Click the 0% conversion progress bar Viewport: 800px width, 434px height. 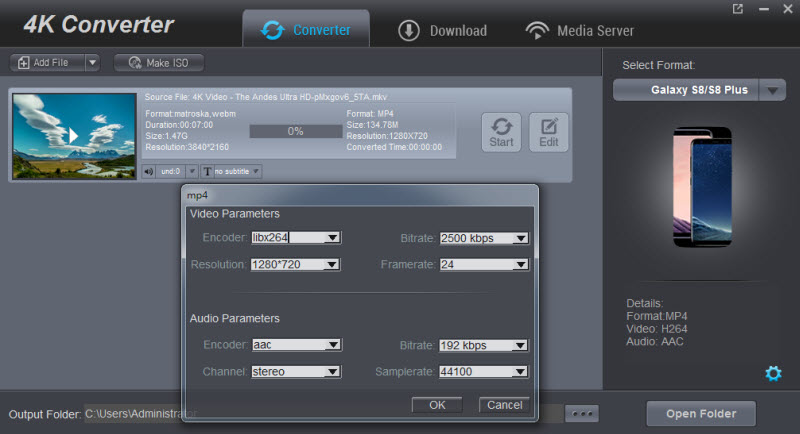pos(295,131)
